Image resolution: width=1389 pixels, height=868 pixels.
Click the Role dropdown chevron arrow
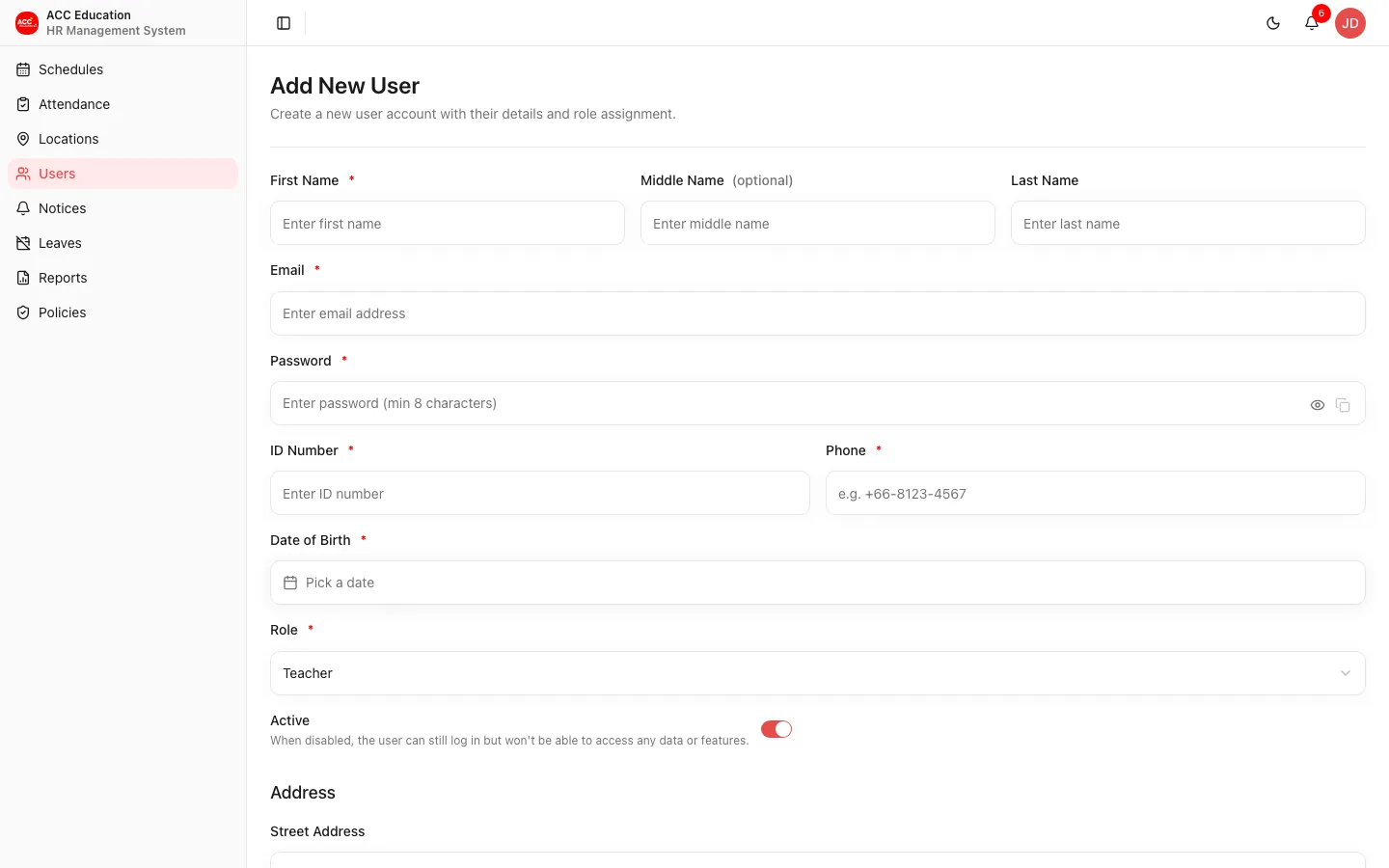[1346, 673]
